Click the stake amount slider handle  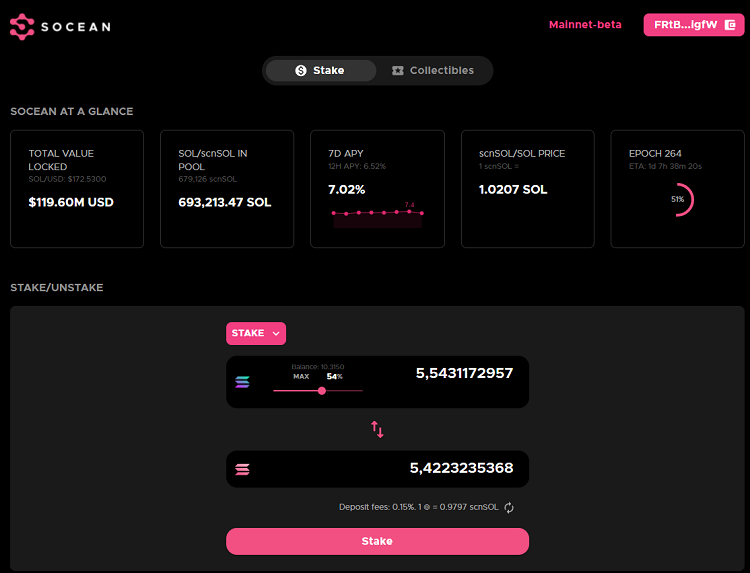pyautogui.click(x=322, y=391)
